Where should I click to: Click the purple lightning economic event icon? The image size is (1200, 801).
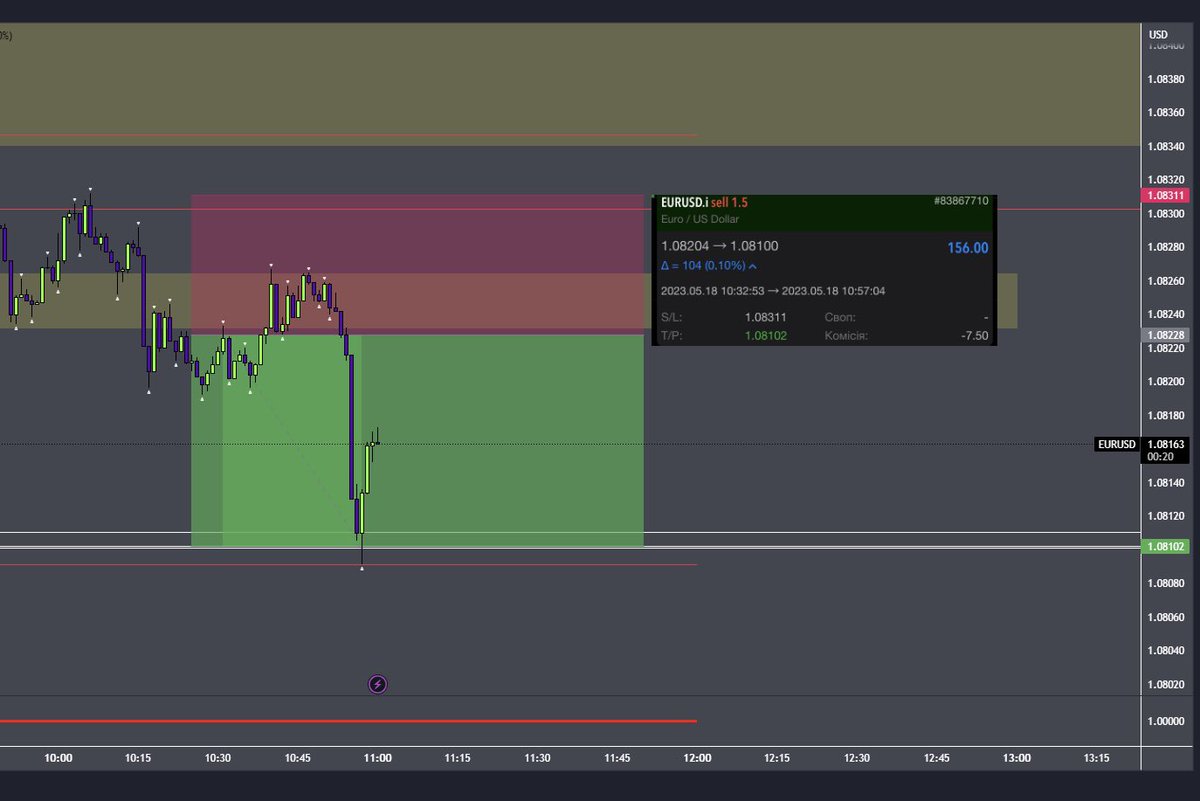click(377, 684)
